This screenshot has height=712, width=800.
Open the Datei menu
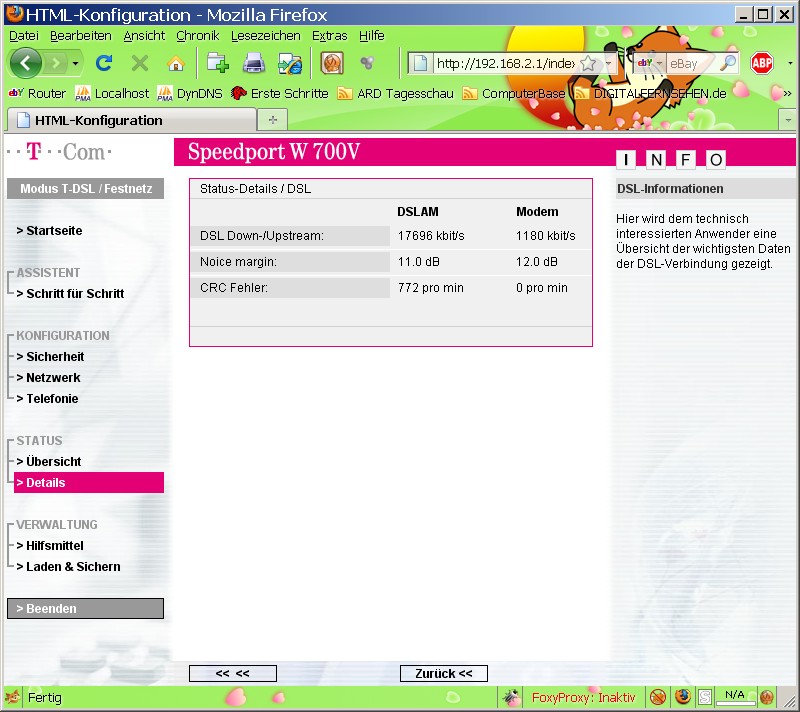pos(24,36)
